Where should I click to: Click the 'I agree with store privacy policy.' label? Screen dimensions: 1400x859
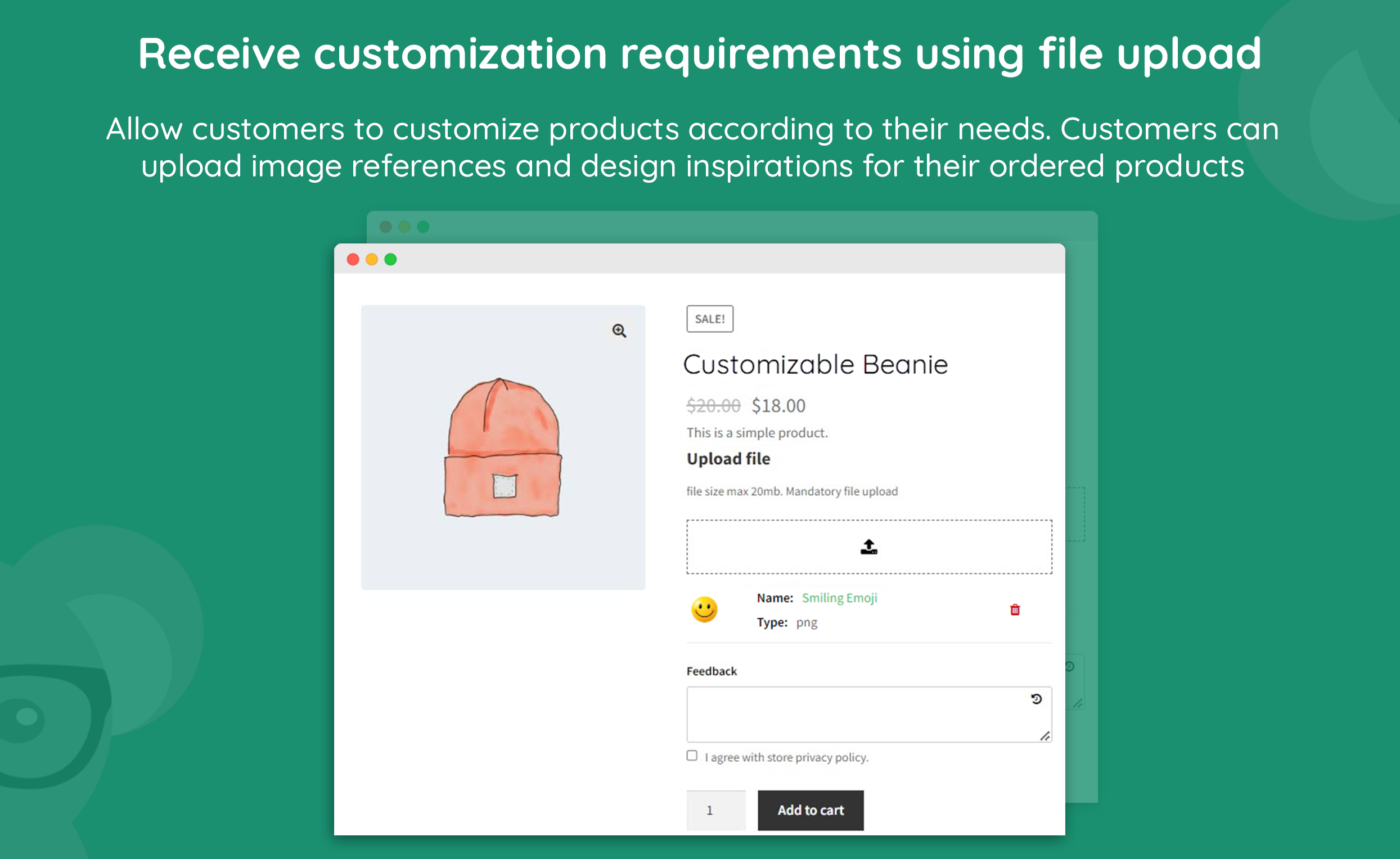click(x=787, y=757)
